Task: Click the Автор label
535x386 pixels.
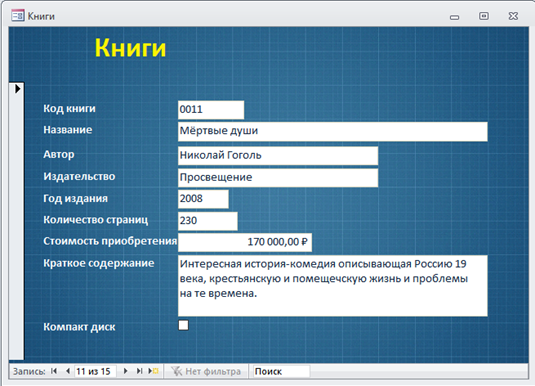Action: click(59, 154)
